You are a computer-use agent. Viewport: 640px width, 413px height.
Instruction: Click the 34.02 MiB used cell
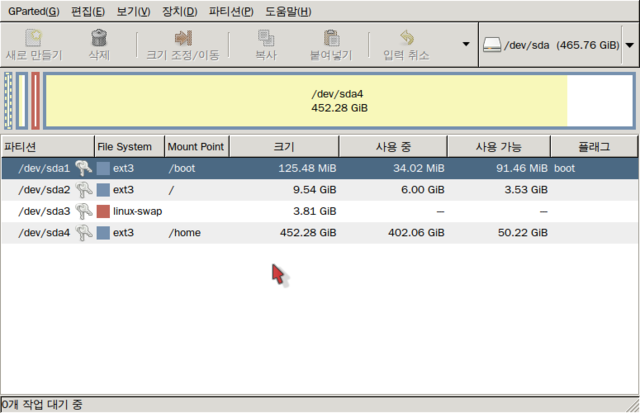pos(419,168)
